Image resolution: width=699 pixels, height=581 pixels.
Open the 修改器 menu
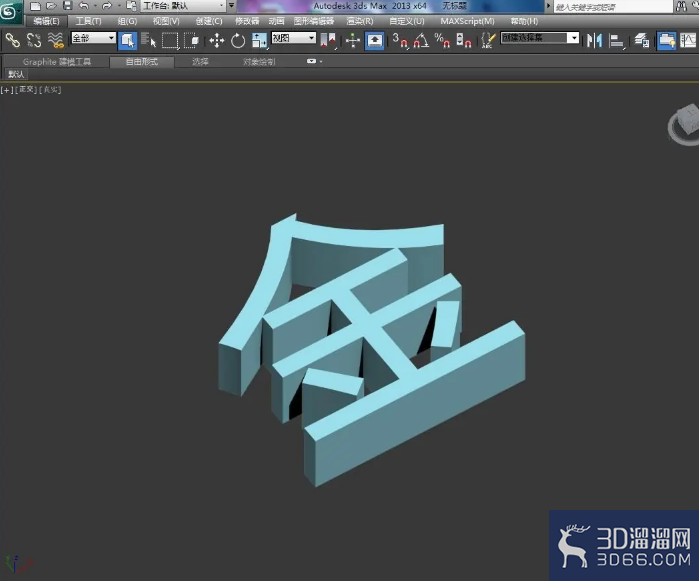pyautogui.click(x=247, y=21)
